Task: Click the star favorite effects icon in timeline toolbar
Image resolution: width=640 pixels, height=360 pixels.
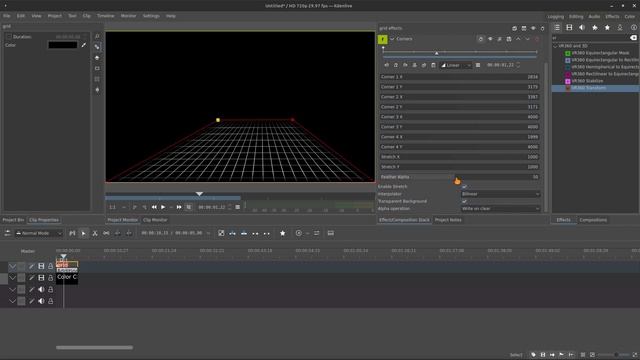Action: coord(282,233)
